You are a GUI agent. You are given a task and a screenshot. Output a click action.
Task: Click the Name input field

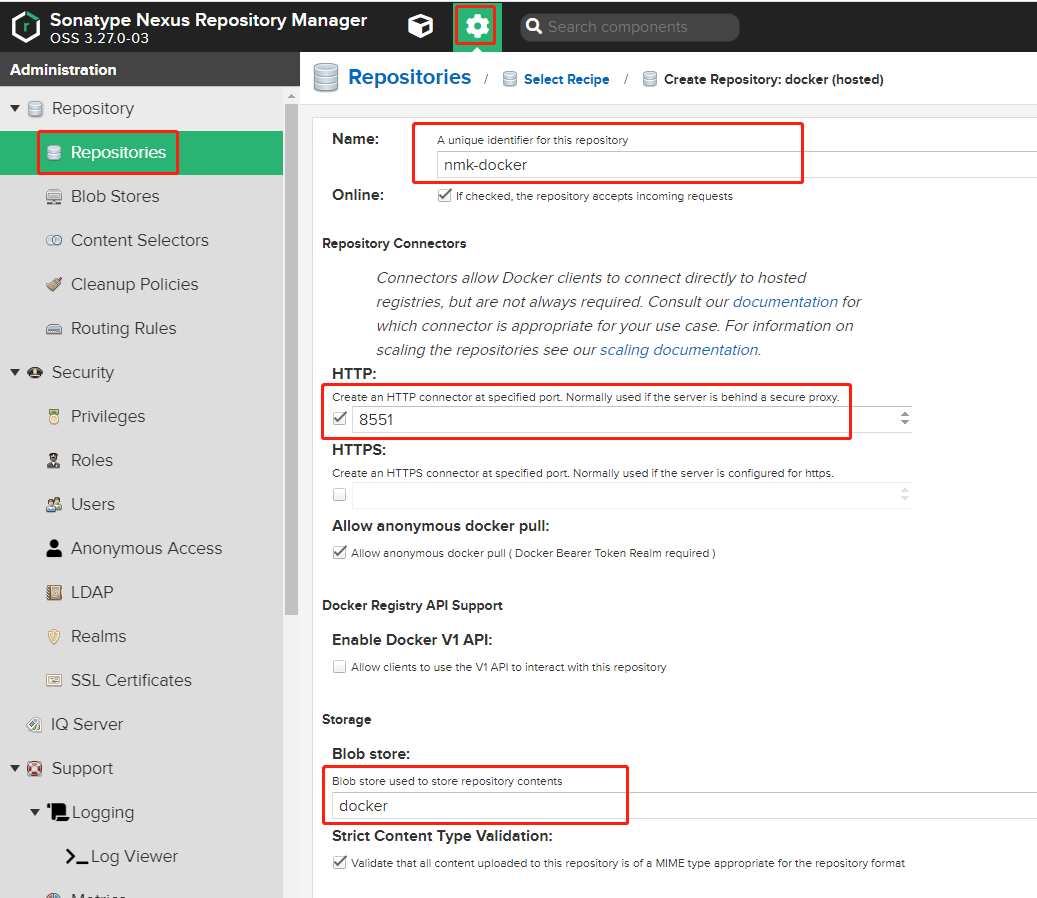click(620, 165)
